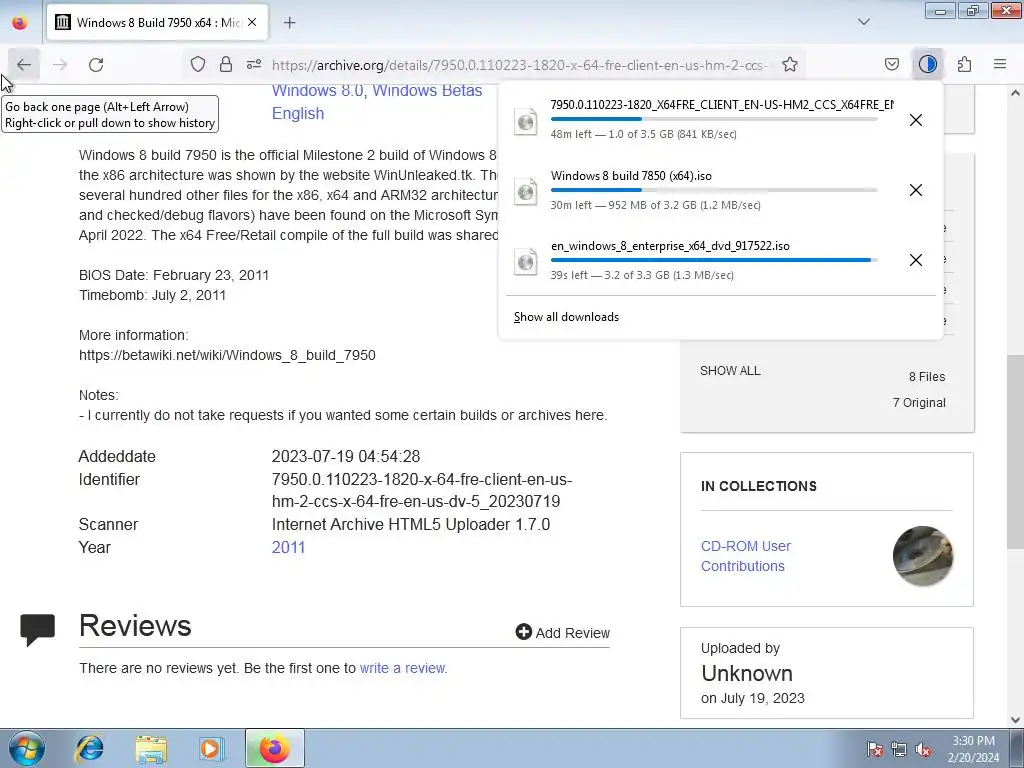This screenshot has height=768, width=1024.
Task: Reload the current page
Action: coord(96,65)
